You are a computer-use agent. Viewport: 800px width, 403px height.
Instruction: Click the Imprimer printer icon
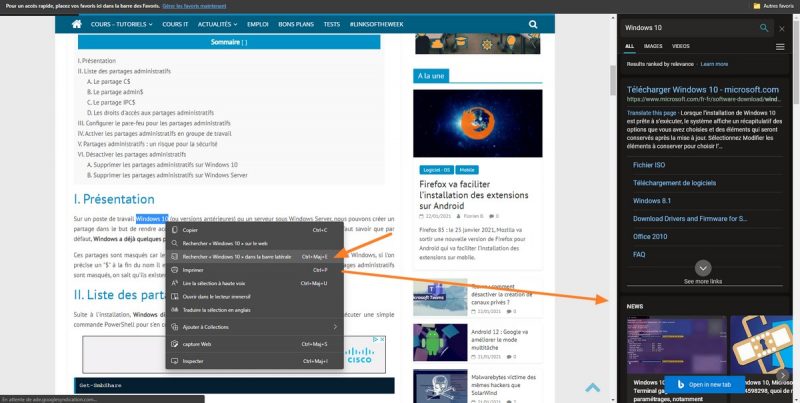coord(174,270)
